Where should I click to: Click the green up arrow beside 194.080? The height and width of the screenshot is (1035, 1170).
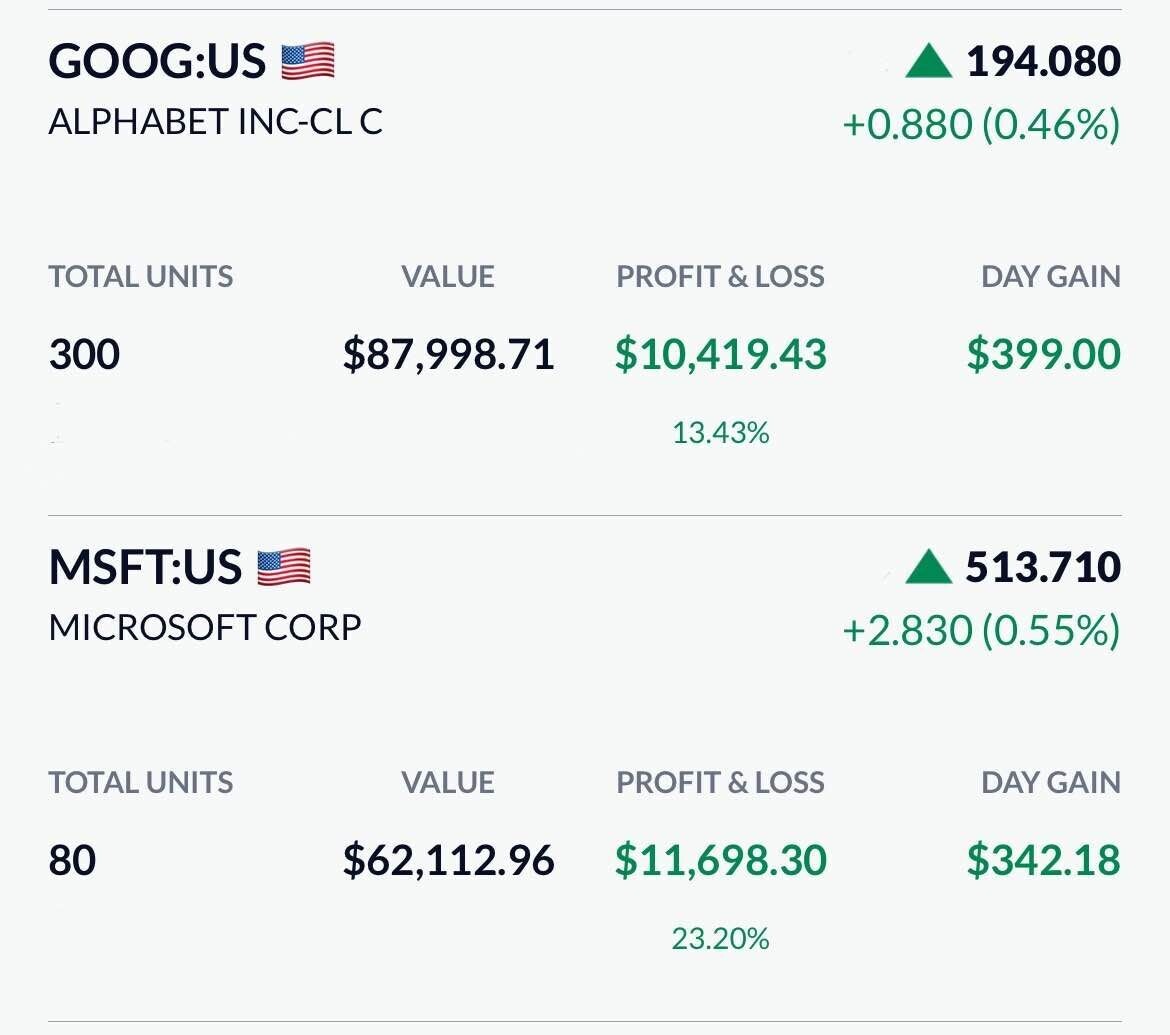(x=928, y=62)
